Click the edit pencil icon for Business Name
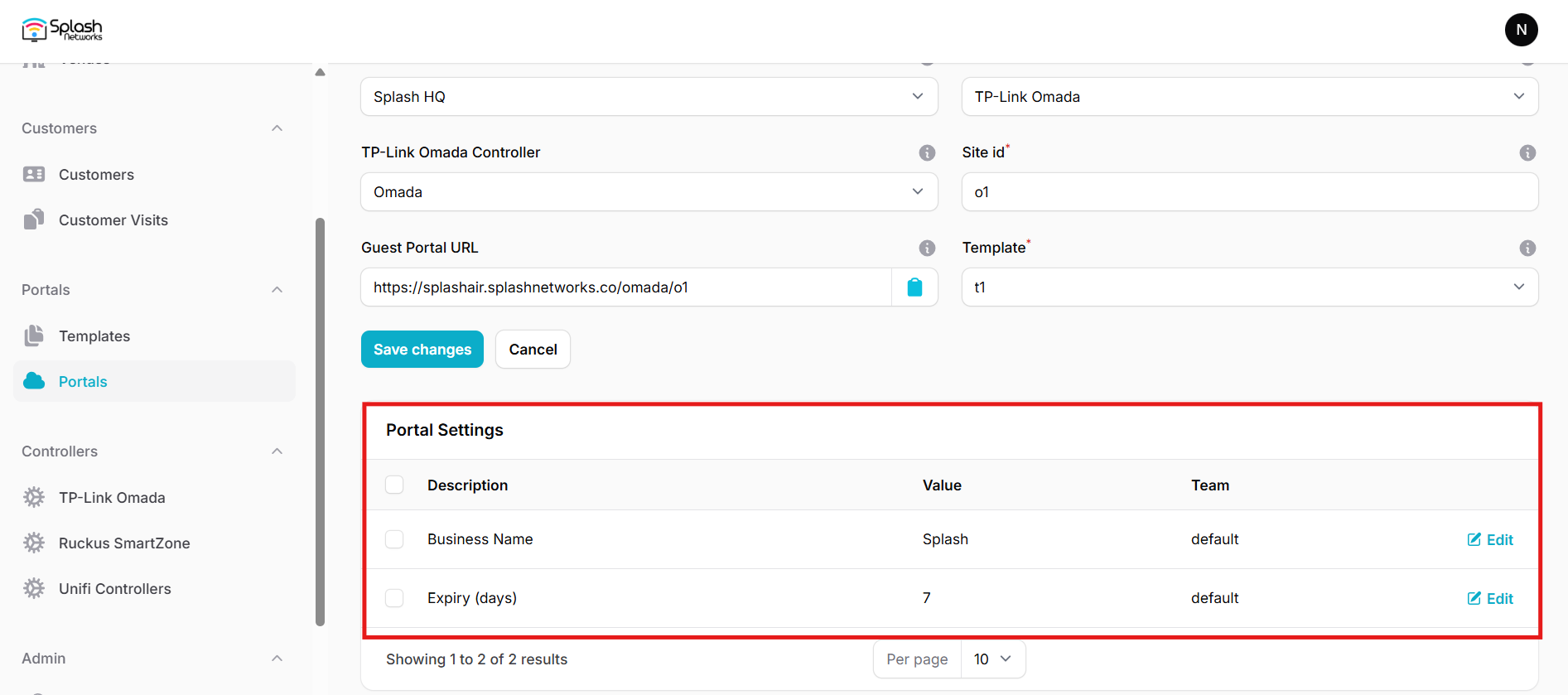The width and height of the screenshot is (1568, 695). pos(1474,539)
